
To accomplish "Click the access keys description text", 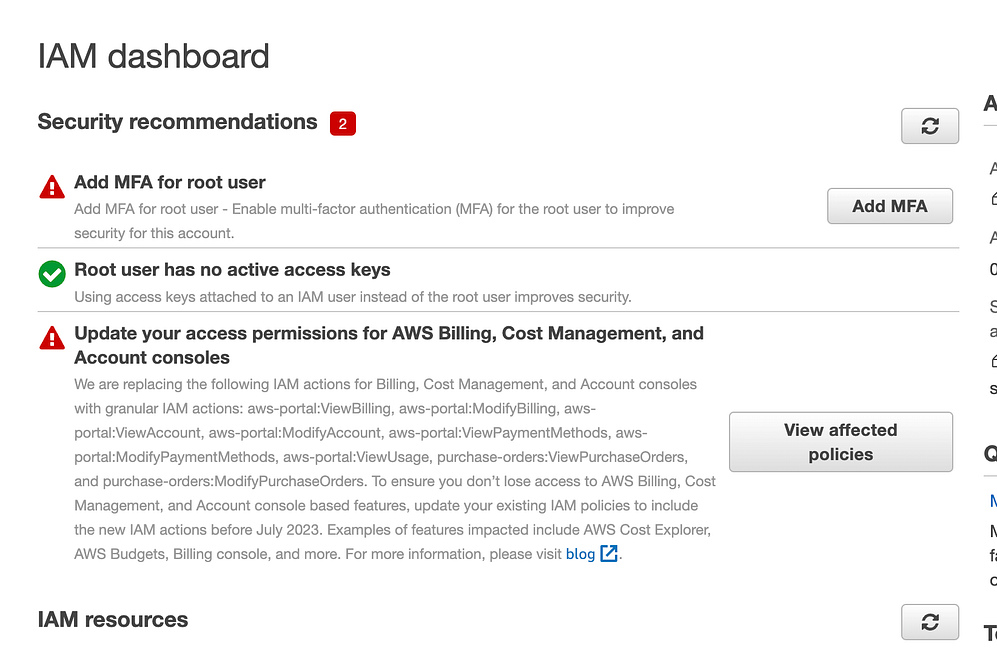I will 352,297.
